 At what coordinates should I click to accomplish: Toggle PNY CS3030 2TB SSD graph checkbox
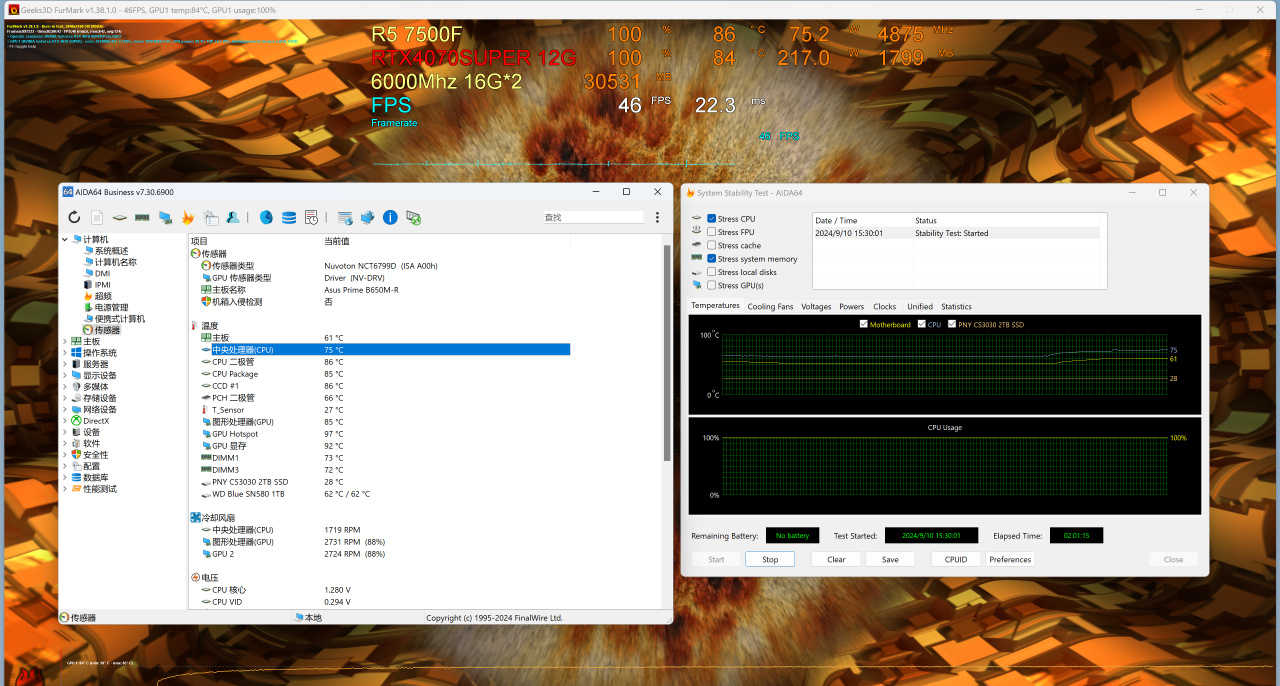click(952, 324)
